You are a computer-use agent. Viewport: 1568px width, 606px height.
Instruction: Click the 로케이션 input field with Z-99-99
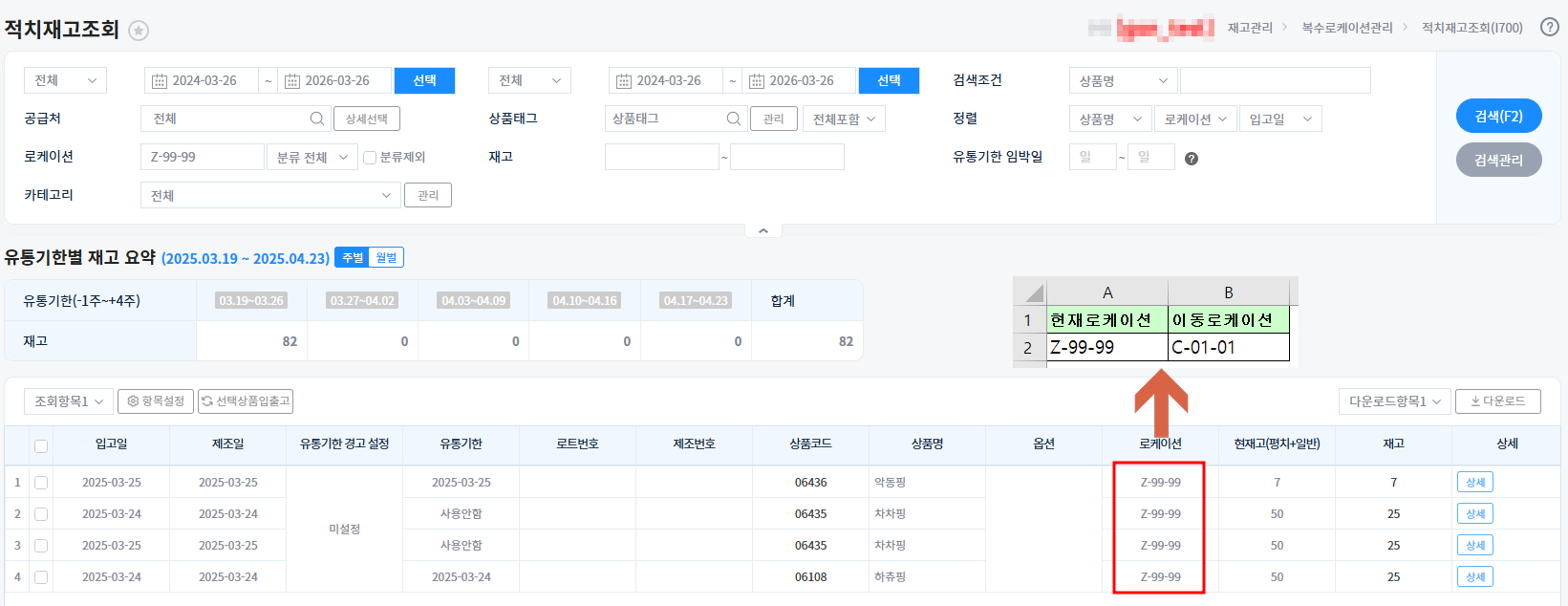pyautogui.click(x=202, y=157)
